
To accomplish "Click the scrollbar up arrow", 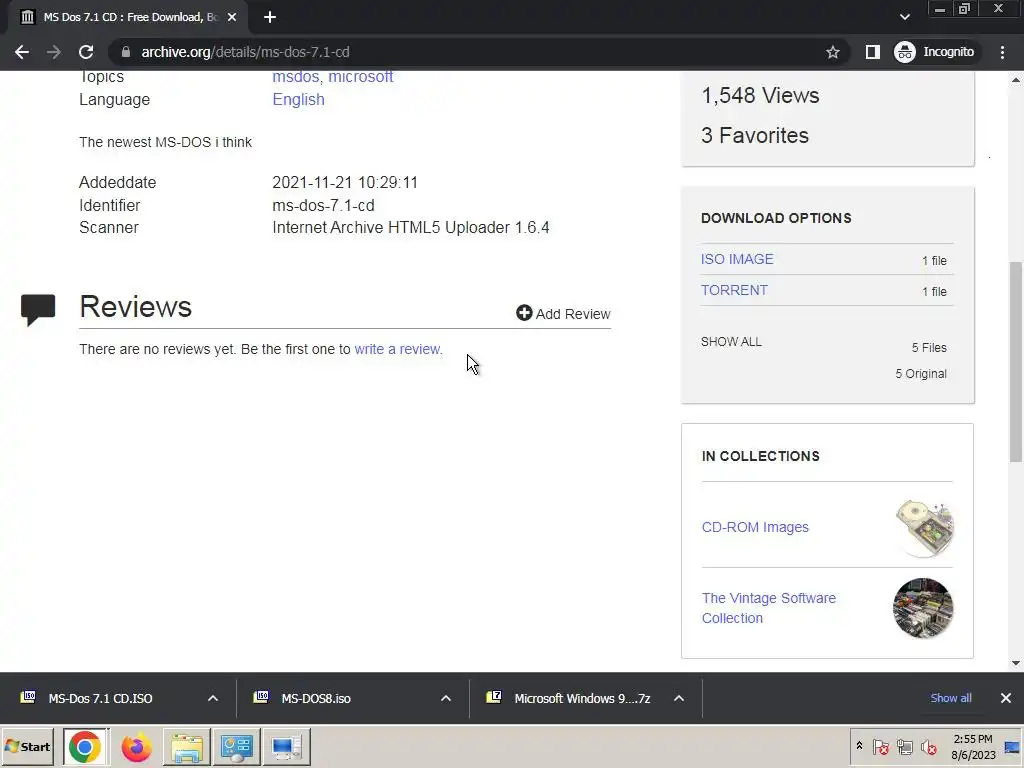I will coord(1016,80).
